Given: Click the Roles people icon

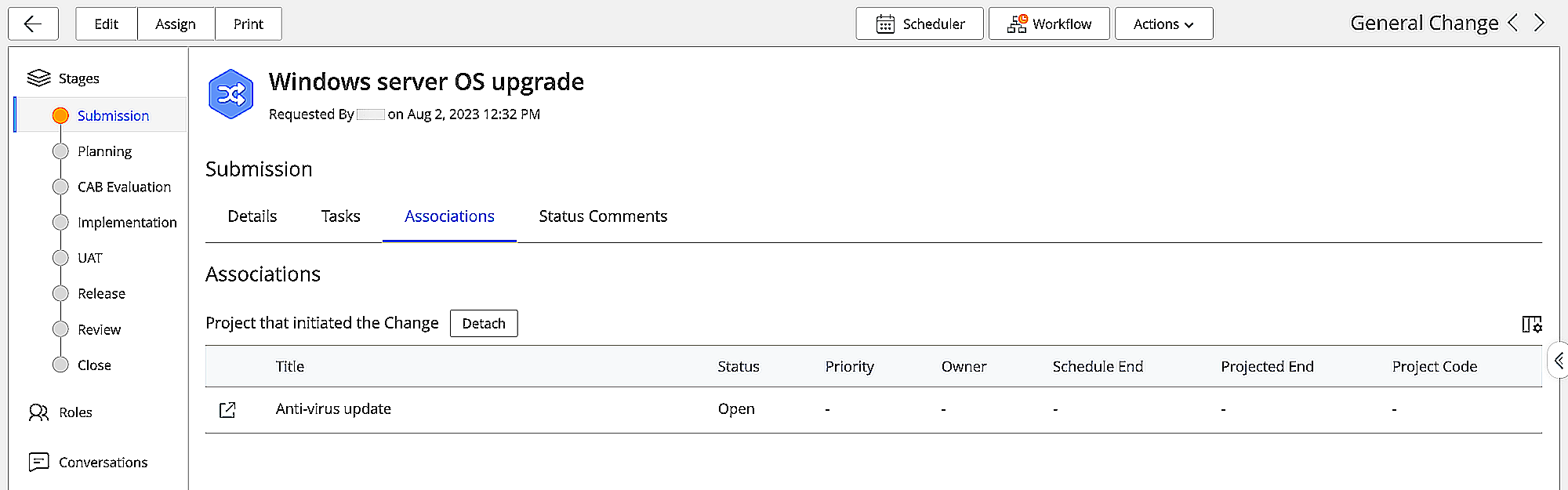Looking at the screenshot, I should (38, 412).
